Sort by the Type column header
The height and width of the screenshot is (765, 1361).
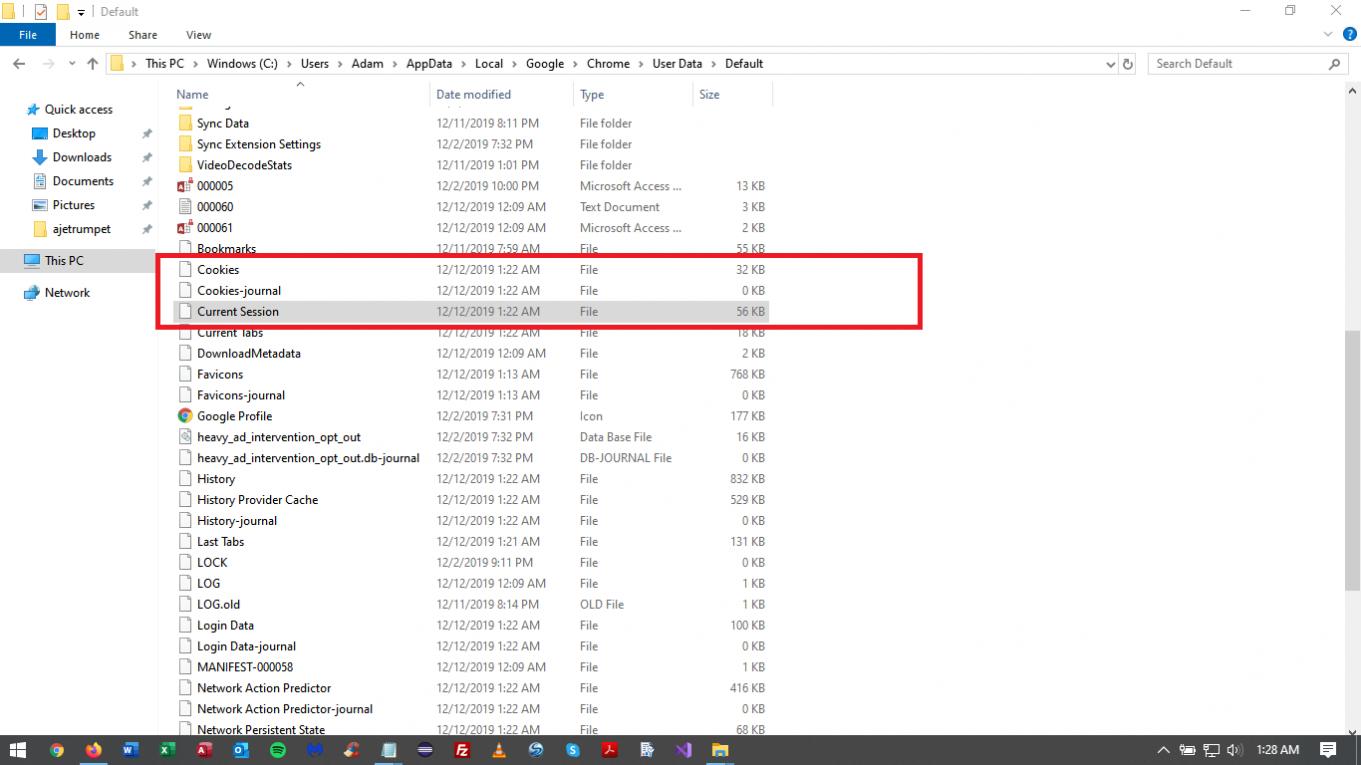click(x=632, y=94)
